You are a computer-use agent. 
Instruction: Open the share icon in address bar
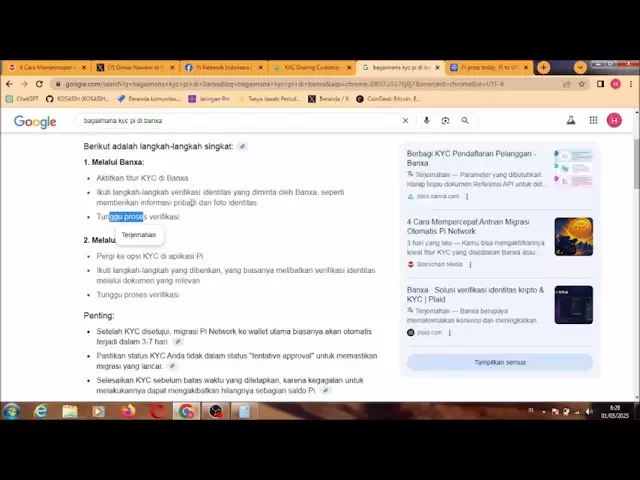(567, 84)
